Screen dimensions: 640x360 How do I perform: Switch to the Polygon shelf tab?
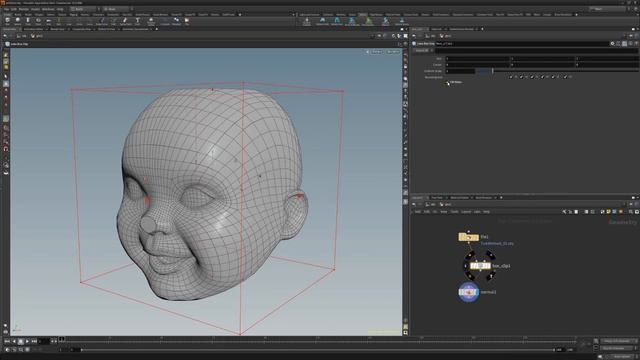[x=39, y=15]
